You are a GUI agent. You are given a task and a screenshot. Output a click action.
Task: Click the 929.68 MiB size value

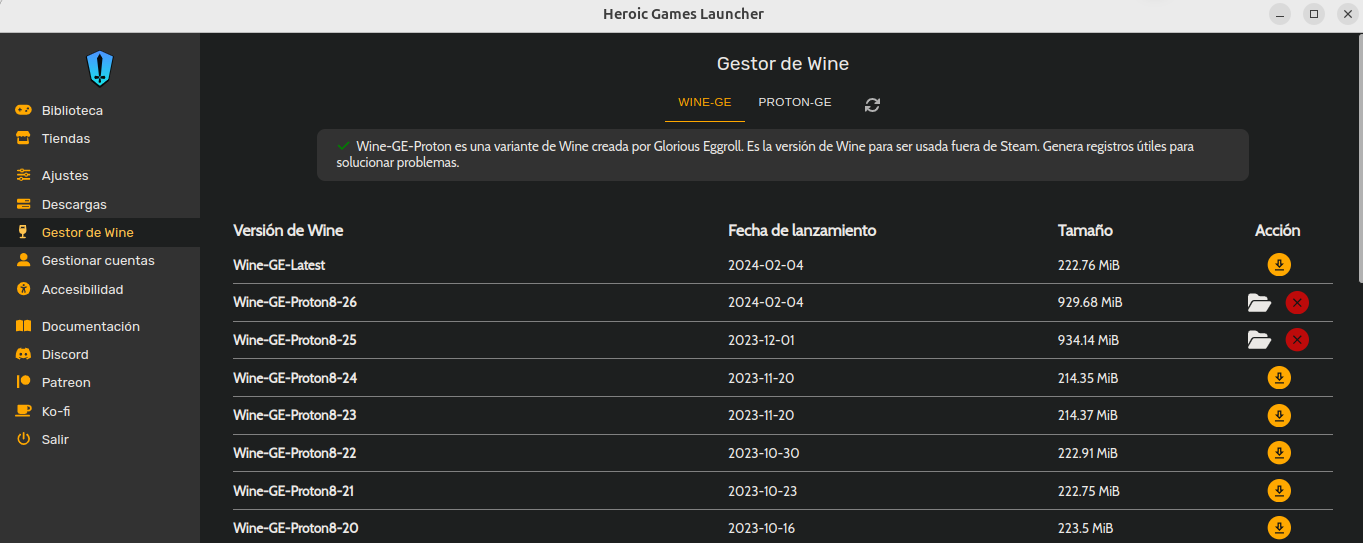[x=1090, y=302]
